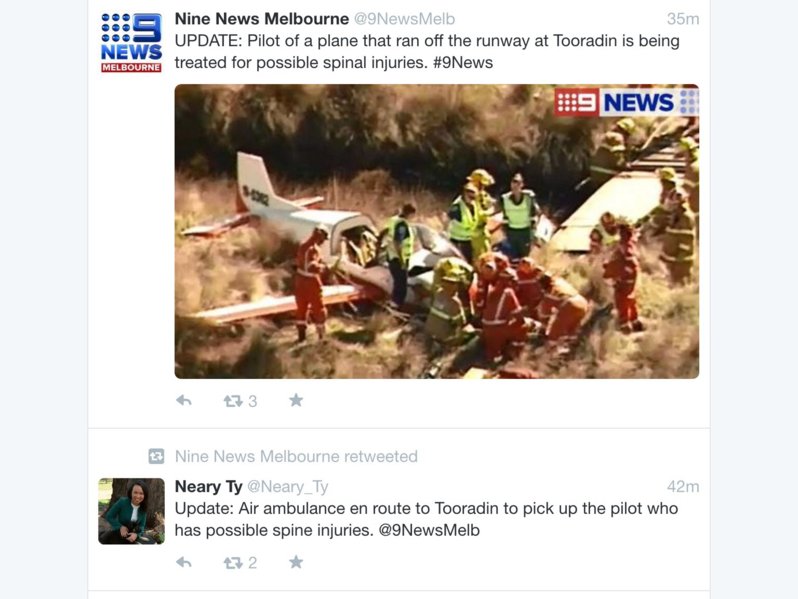Click the 'Nine News Melbourne retweeted' label

pos(296,456)
